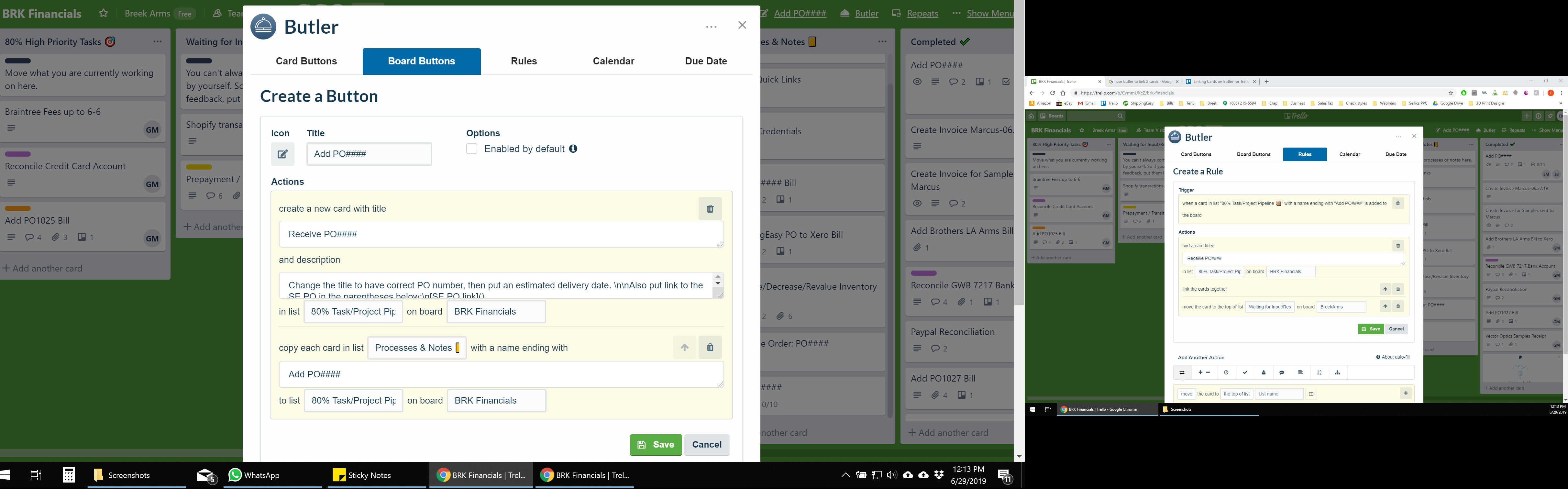Select the sort A-Z action category
This screenshot has width=1568, height=489.
tap(1319, 373)
